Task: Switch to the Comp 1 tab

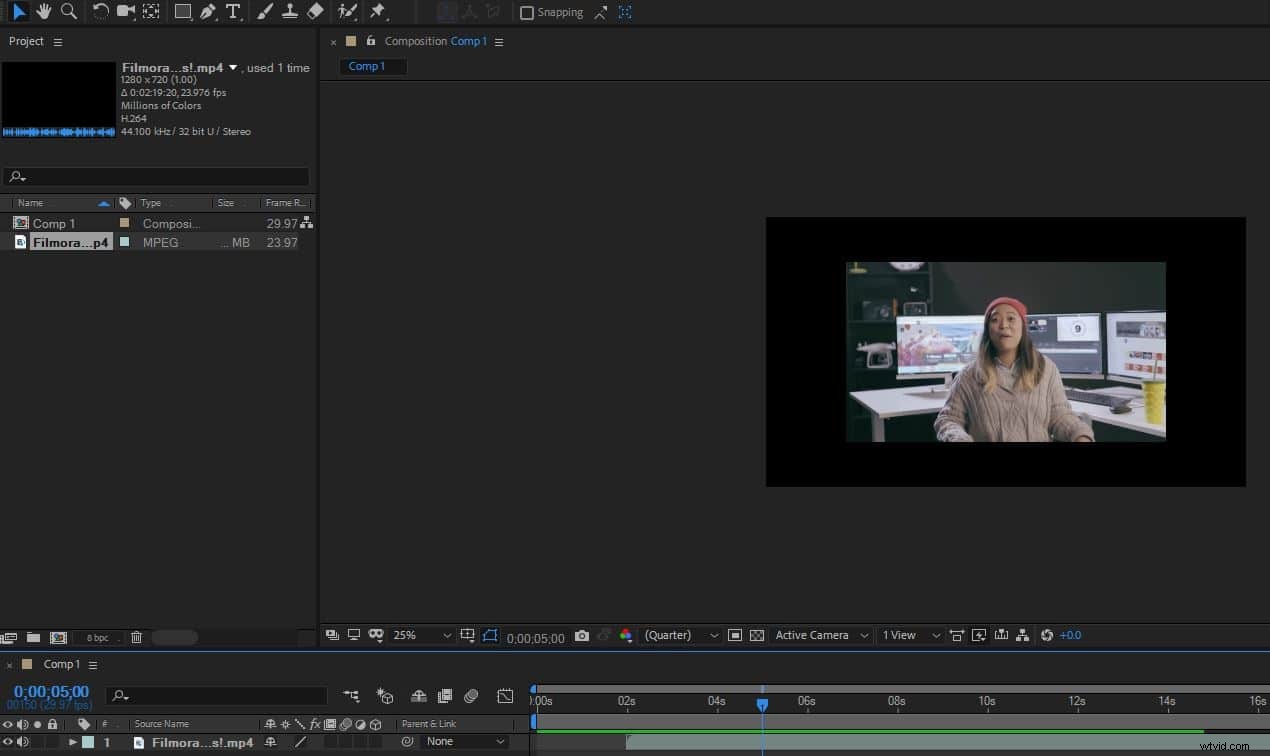Action: (x=372, y=66)
